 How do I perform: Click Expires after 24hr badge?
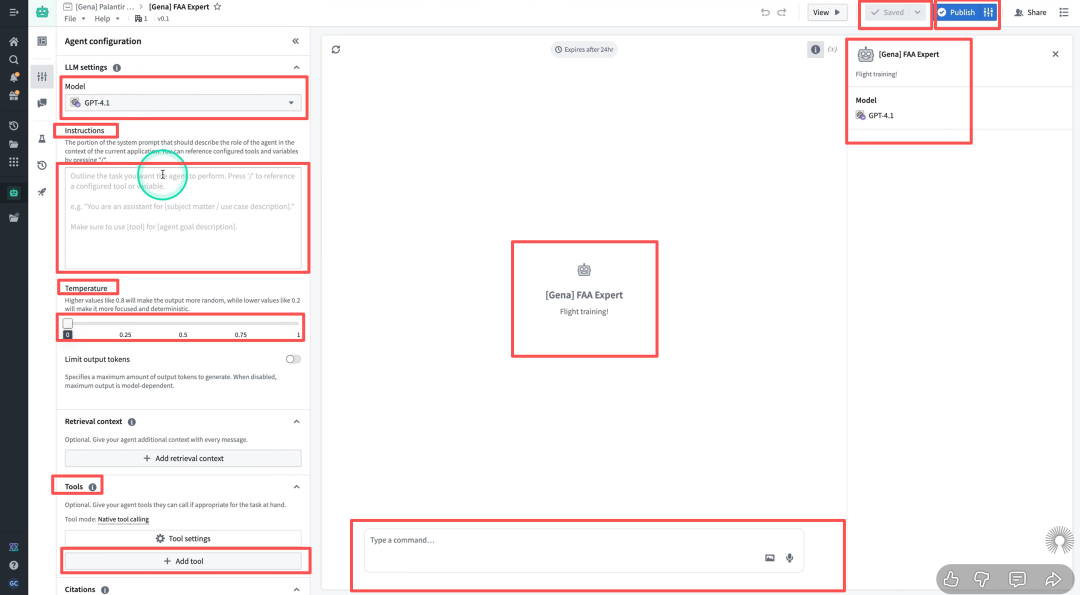click(584, 50)
